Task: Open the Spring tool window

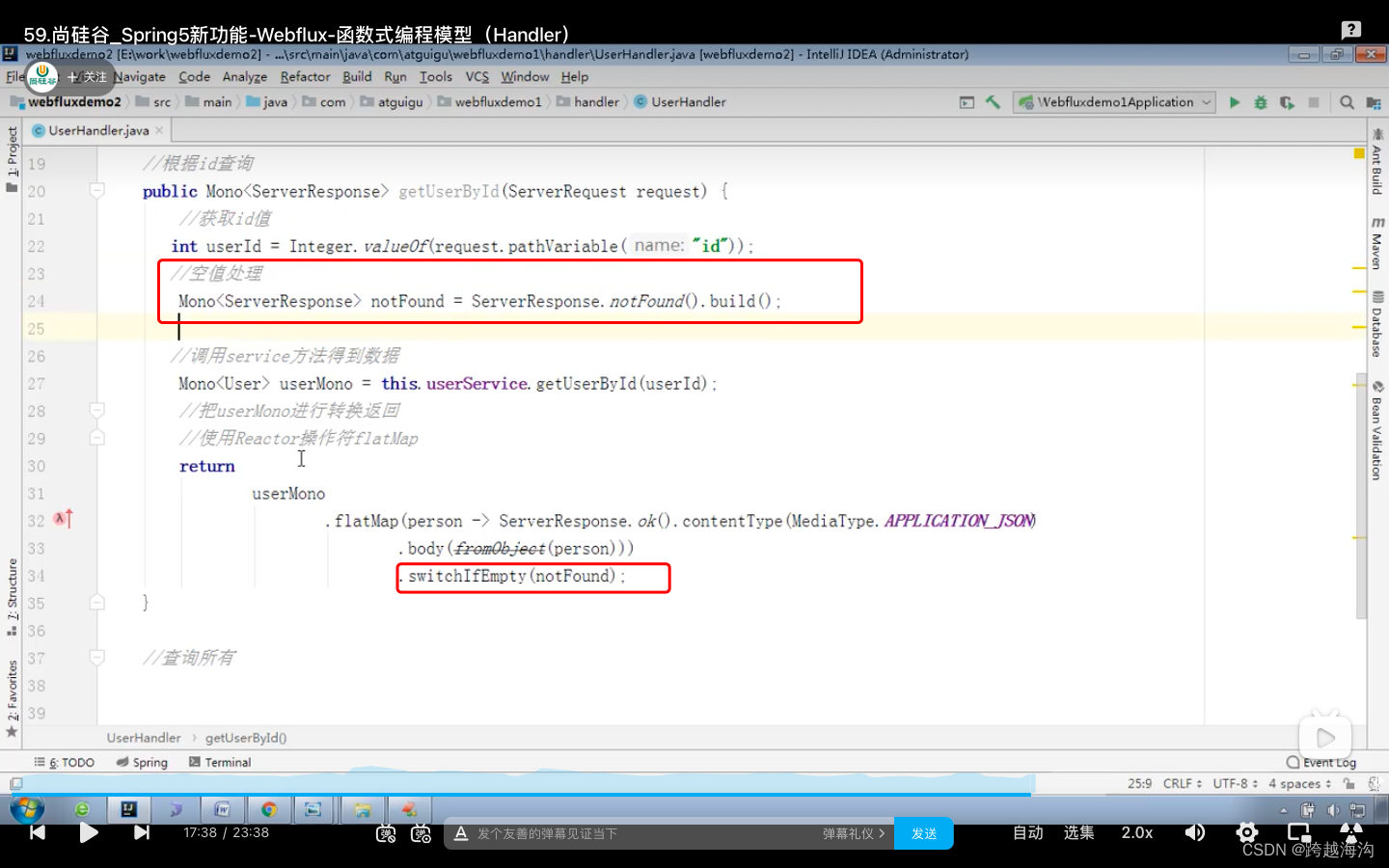Action: pyautogui.click(x=142, y=762)
